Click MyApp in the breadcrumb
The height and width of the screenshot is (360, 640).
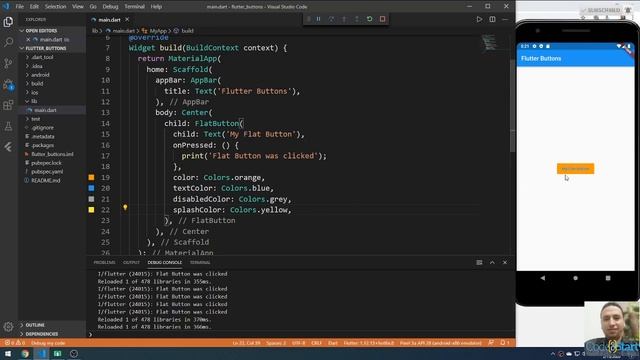[158, 31]
